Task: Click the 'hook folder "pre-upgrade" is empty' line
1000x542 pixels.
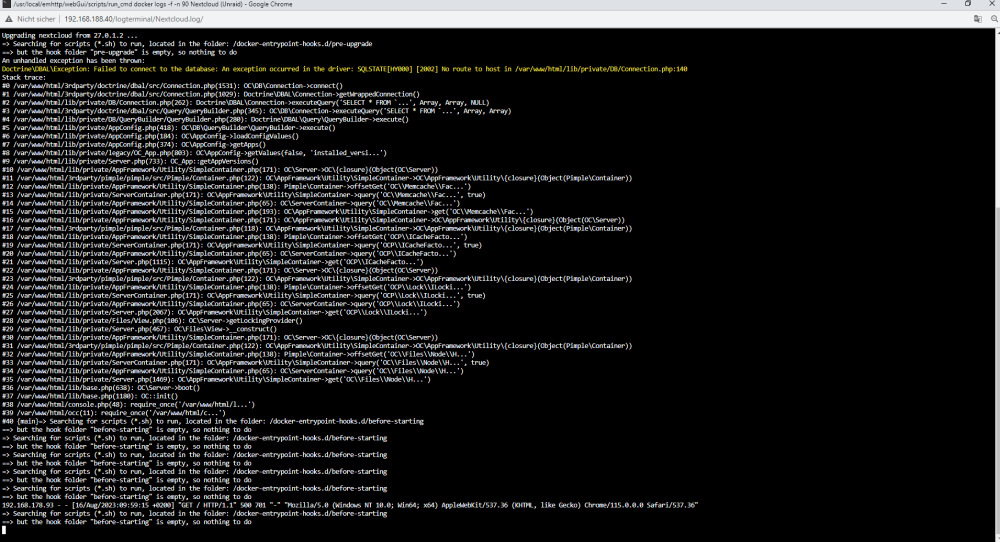Action: tap(119, 52)
